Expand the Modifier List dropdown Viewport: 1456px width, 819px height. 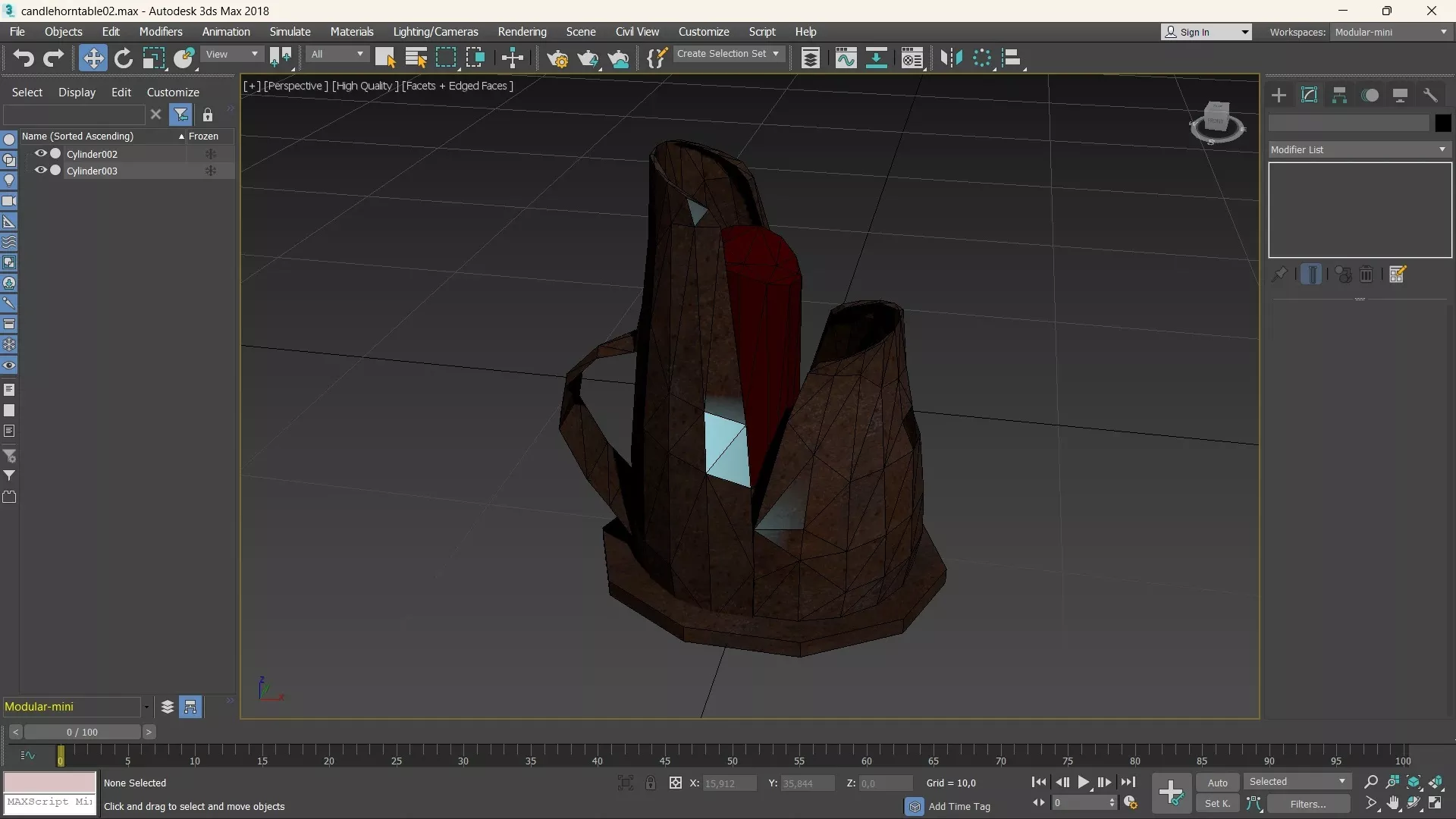click(1360, 149)
